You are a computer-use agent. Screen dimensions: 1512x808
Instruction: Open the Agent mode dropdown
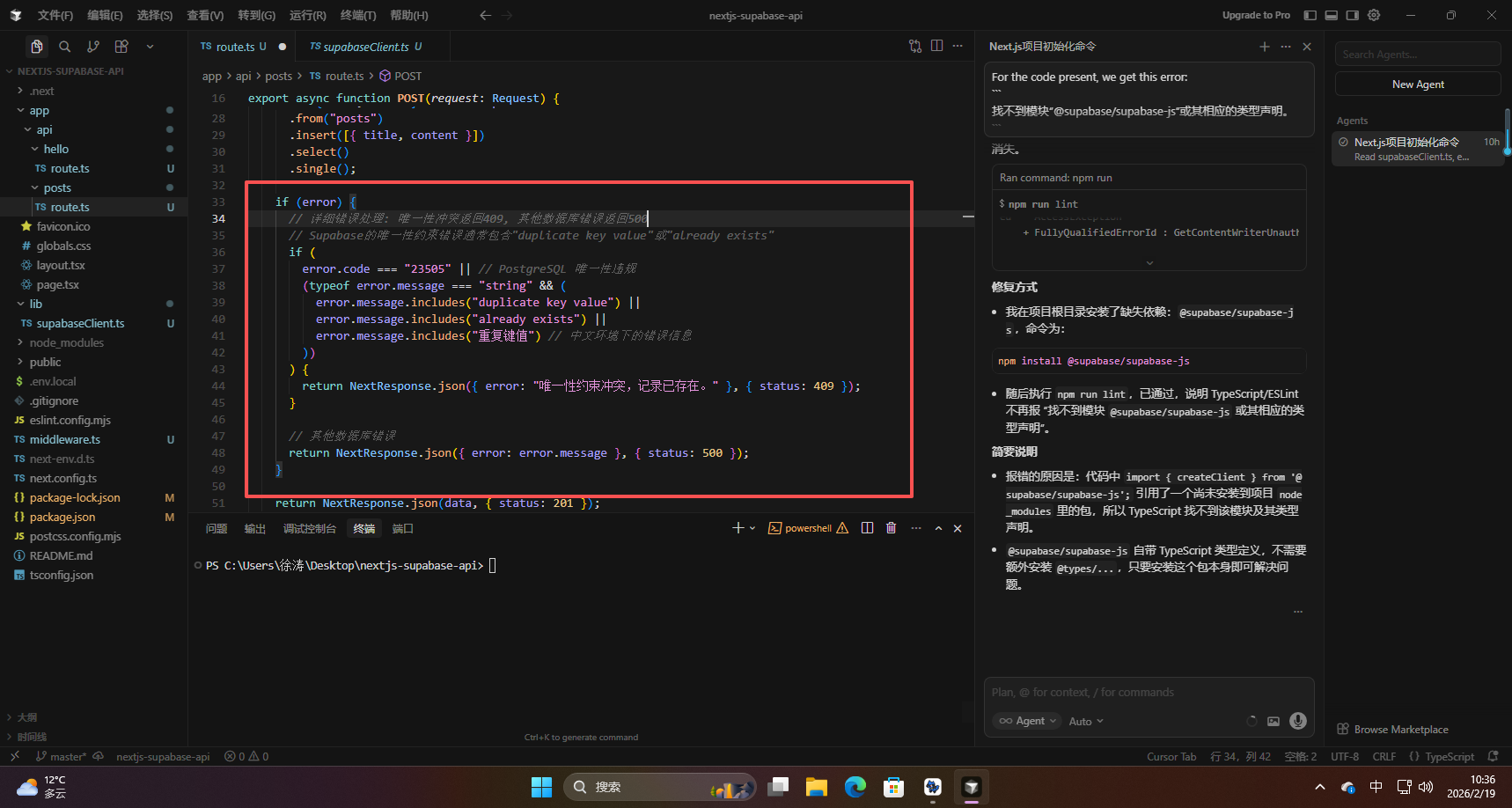click(1027, 721)
